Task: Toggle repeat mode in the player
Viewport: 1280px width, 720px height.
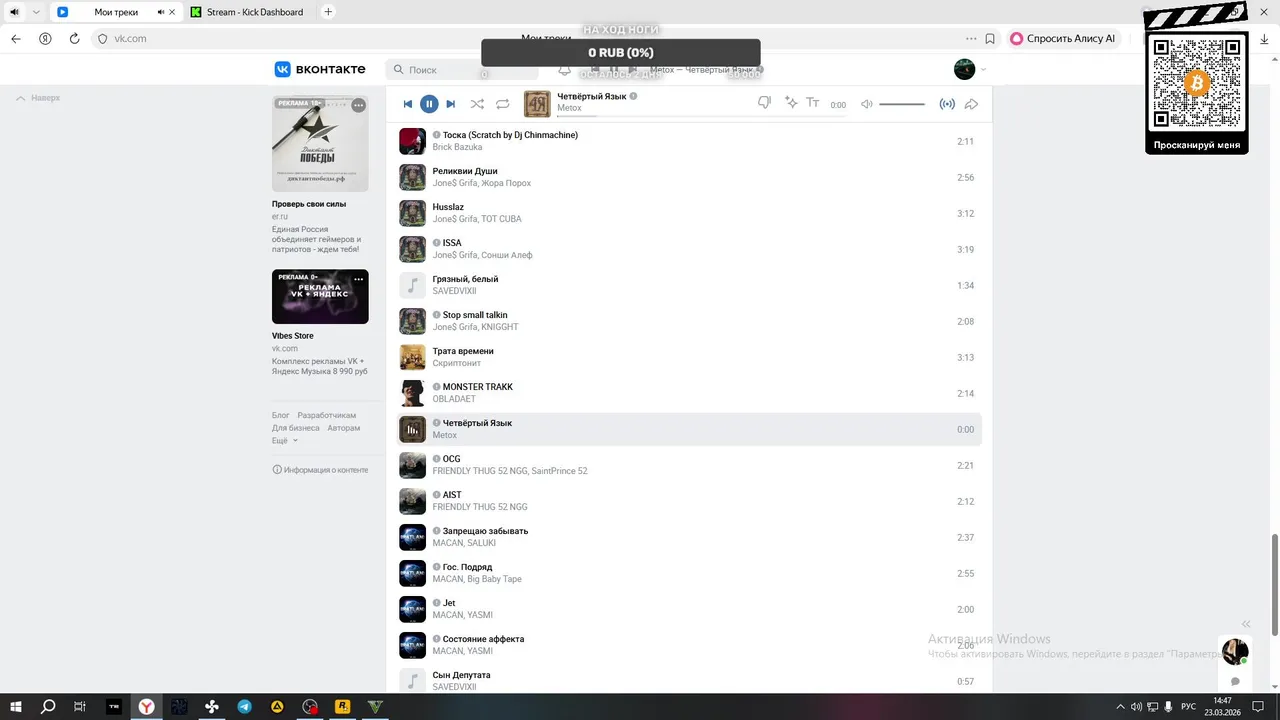Action: pos(503,104)
